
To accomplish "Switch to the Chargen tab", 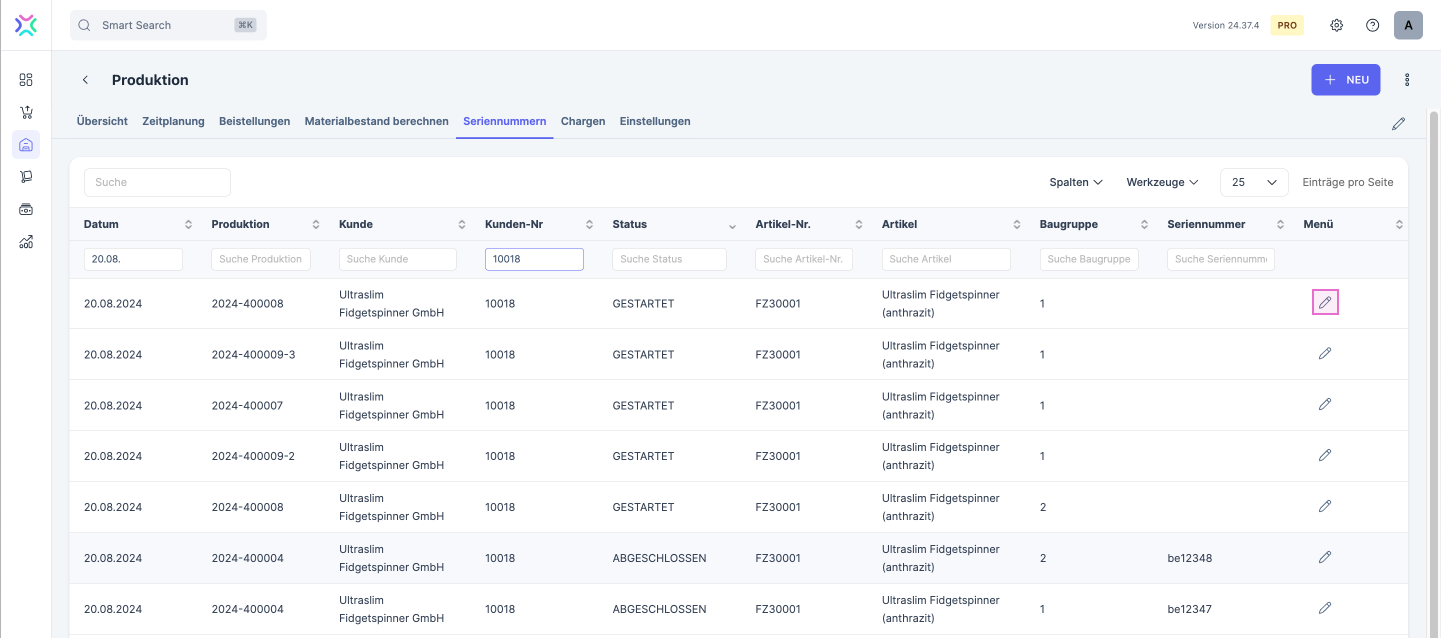I will pyautogui.click(x=583, y=121).
